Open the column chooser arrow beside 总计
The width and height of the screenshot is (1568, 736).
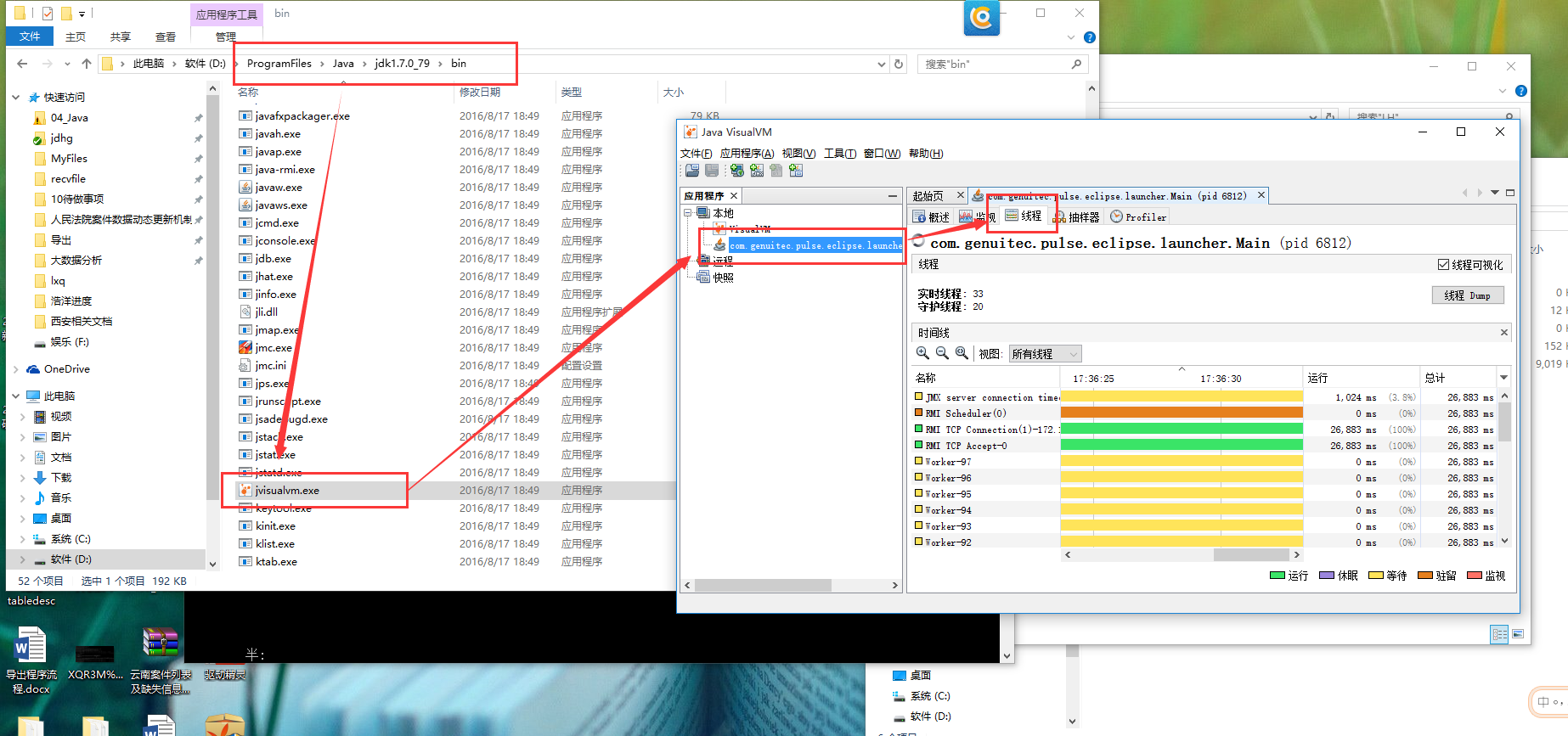click(x=1503, y=378)
